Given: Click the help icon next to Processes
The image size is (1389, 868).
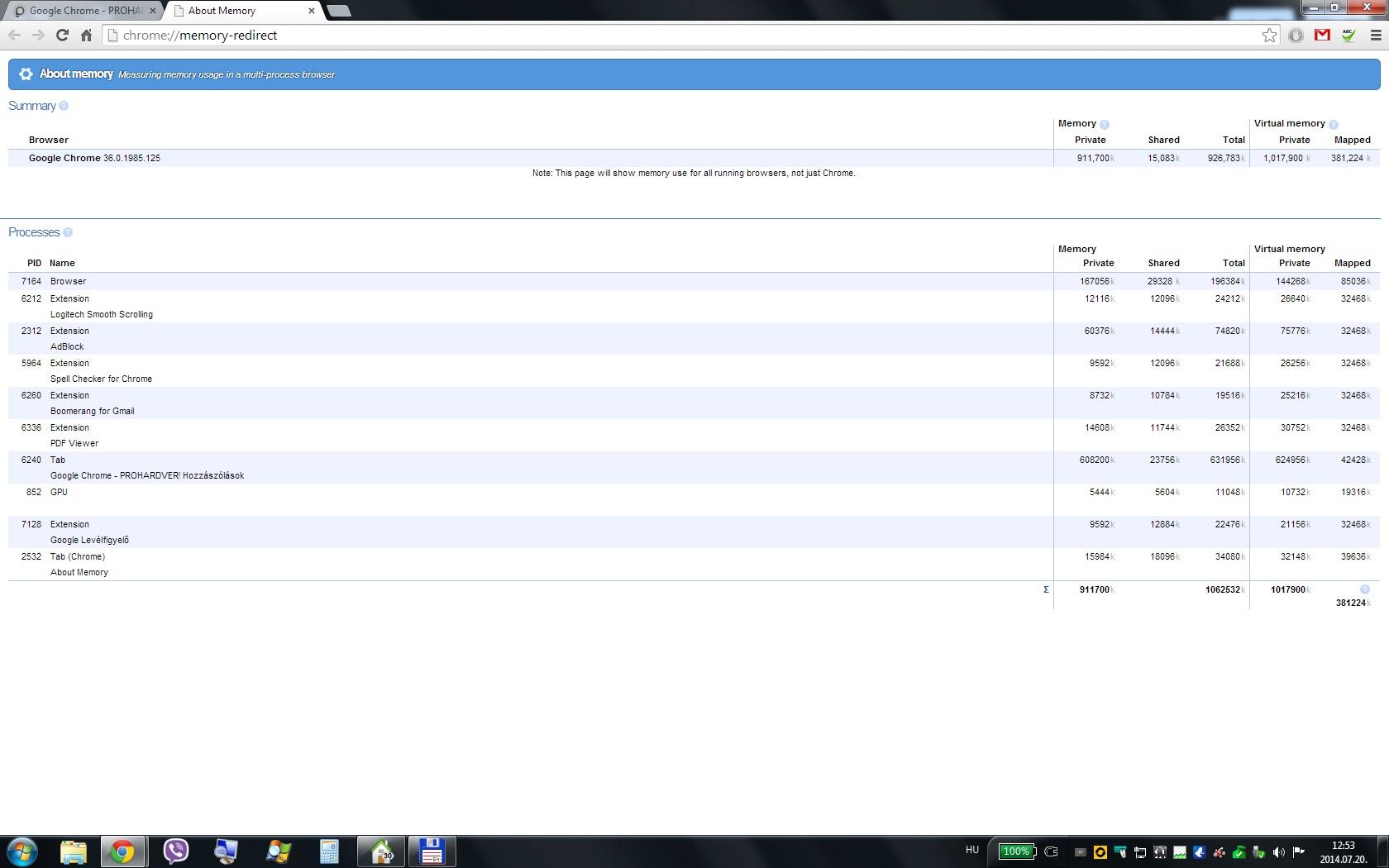Looking at the screenshot, I should point(68,232).
